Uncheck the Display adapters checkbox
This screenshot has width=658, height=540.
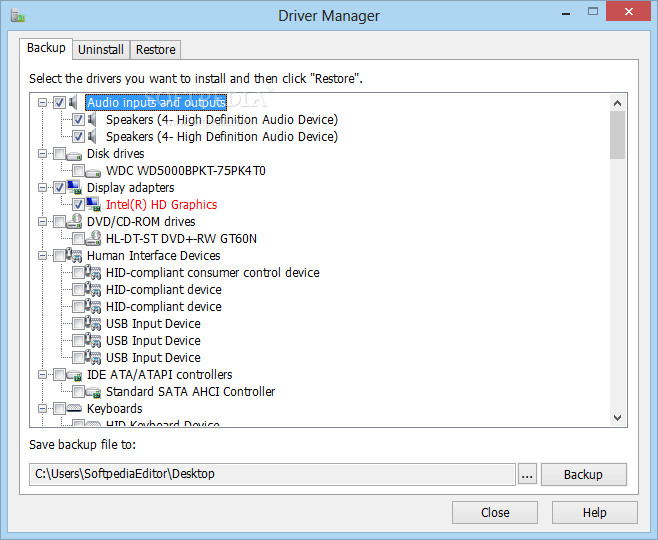[x=59, y=188]
